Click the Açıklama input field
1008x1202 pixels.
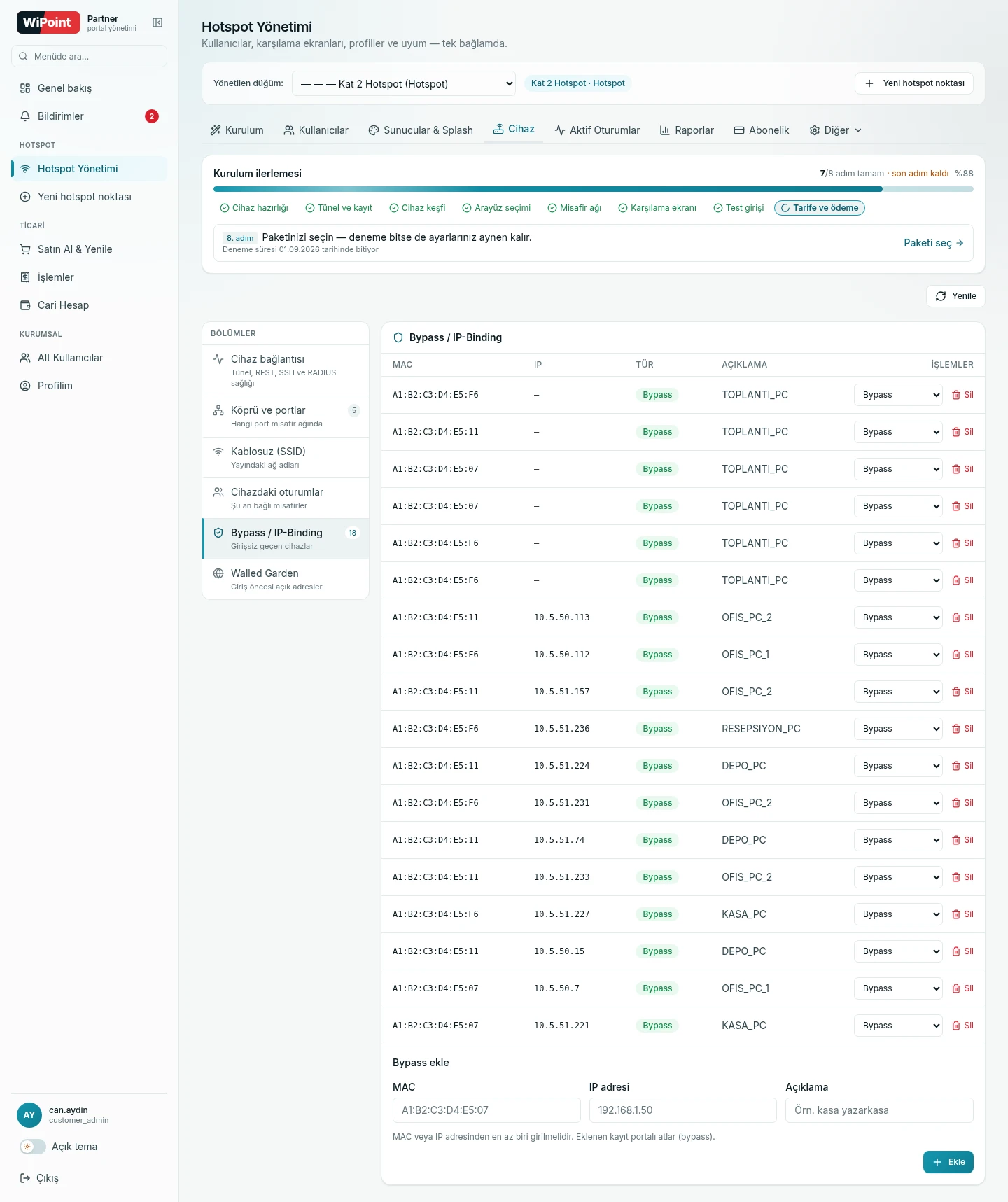click(879, 1110)
